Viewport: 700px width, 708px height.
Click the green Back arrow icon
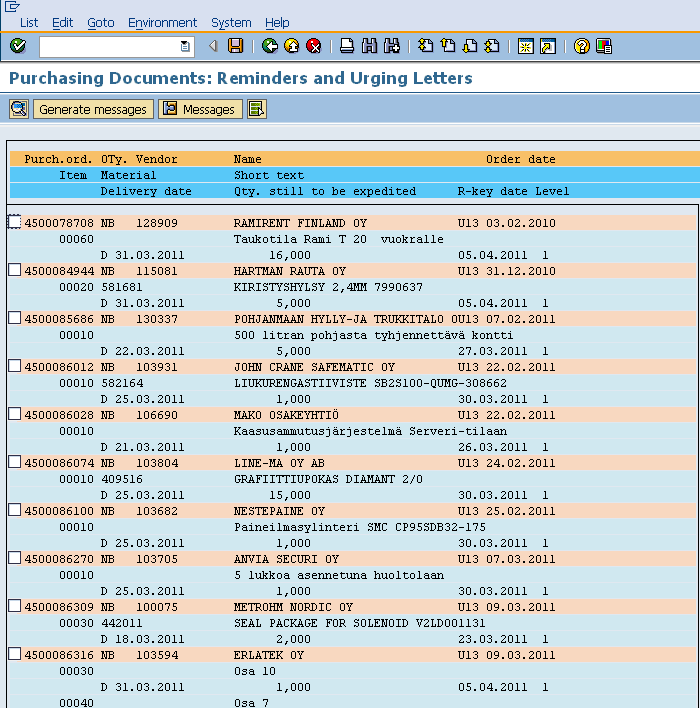[x=270, y=46]
